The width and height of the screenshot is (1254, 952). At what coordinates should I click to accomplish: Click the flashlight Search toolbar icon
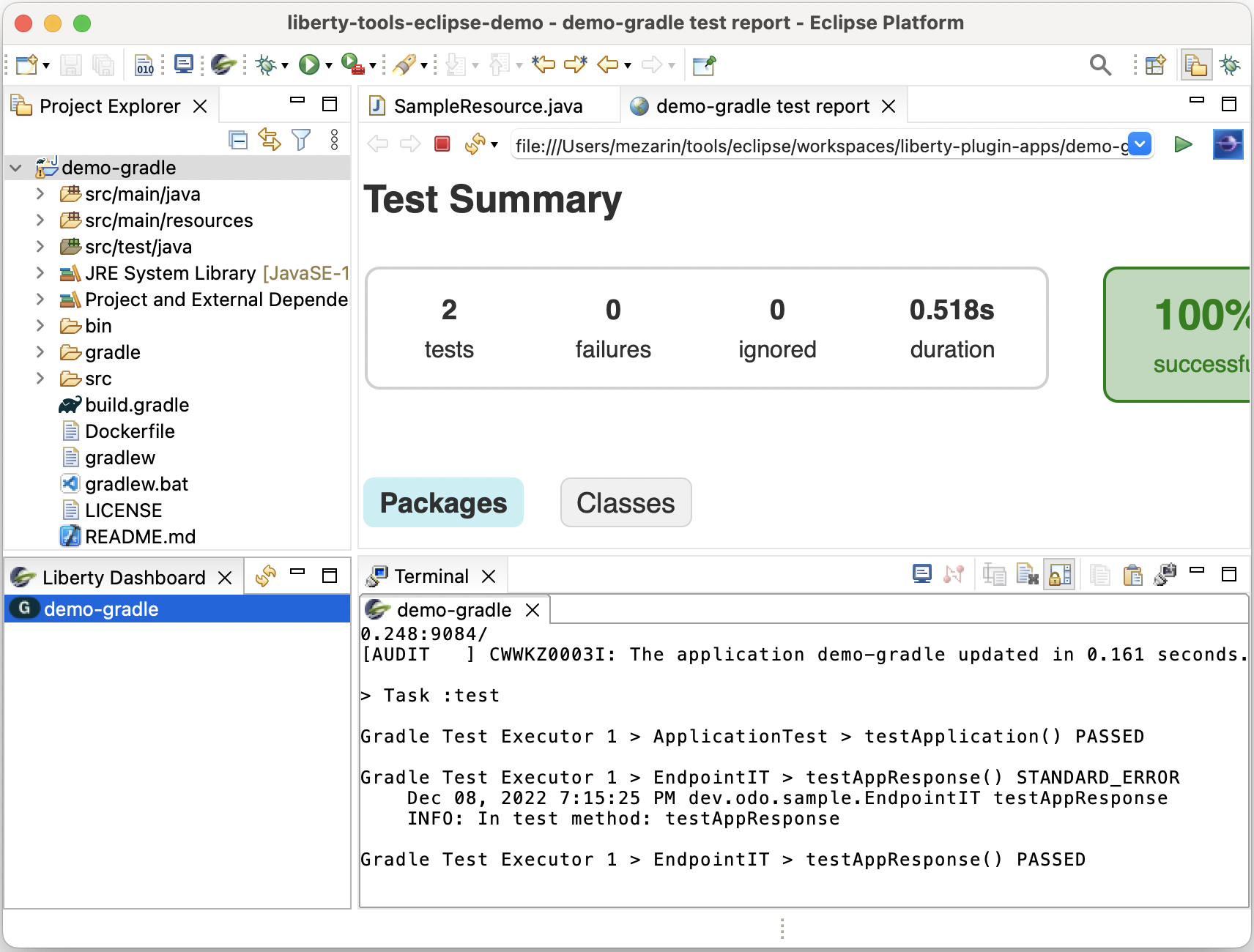click(x=404, y=64)
